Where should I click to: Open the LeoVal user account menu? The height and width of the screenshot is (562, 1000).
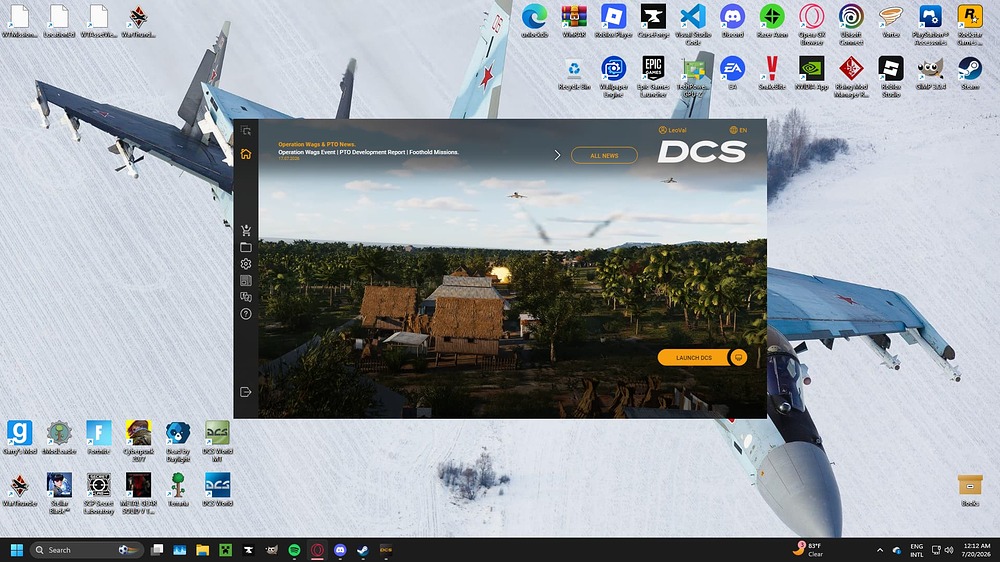[672, 130]
